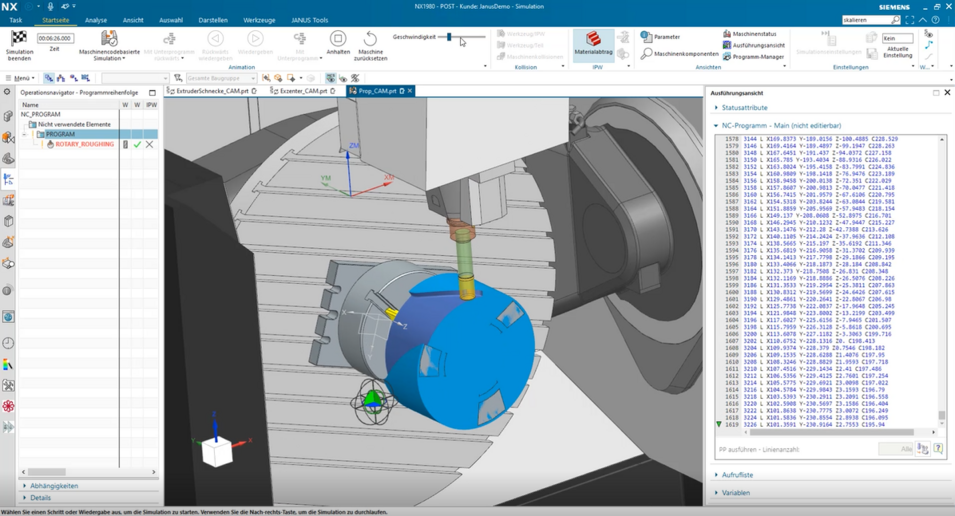The width and height of the screenshot is (955, 516).
Task: Open the Darstellen ribbon tab
Action: click(213, 20)
